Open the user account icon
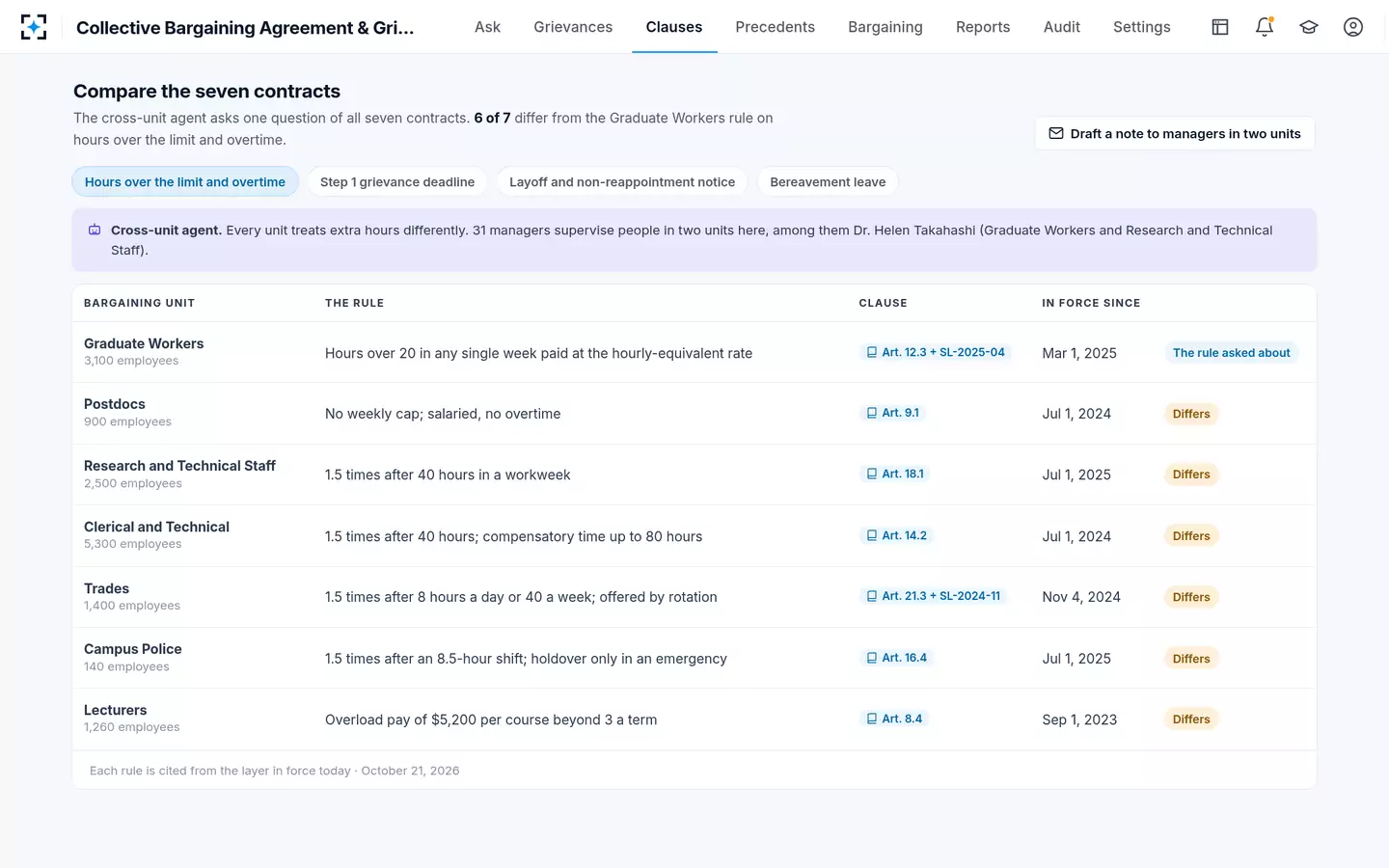Viewport: 1389px width, 868px height. pyautogui.click(x=1353, y=27)
